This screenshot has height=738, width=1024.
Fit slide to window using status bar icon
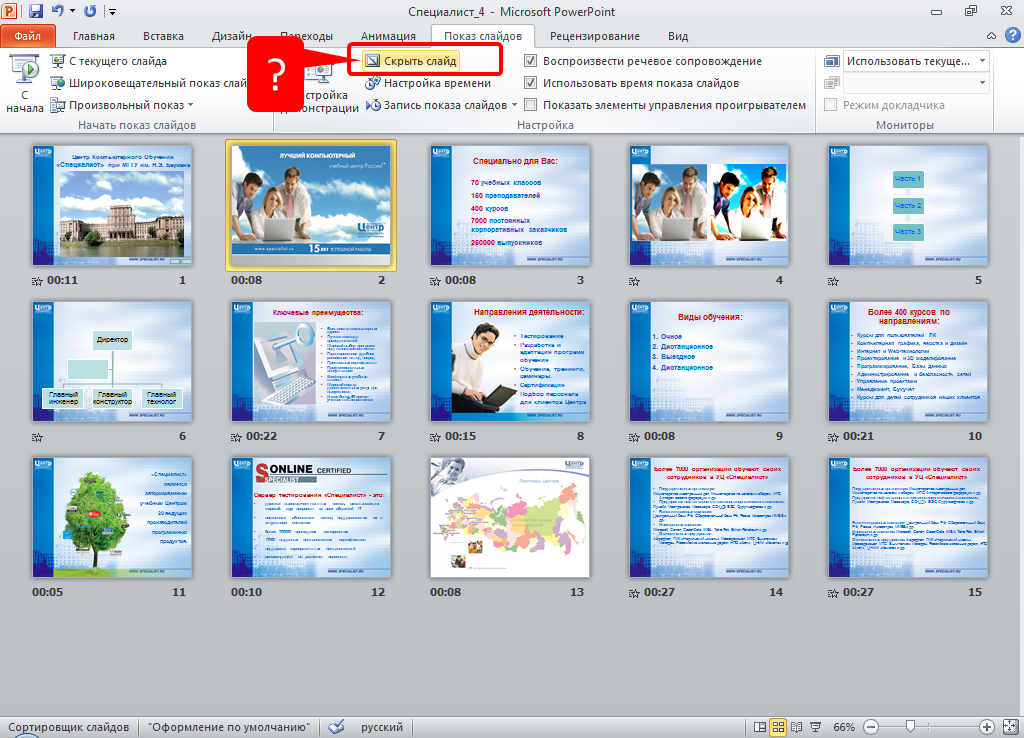[x=1009, y=727]
